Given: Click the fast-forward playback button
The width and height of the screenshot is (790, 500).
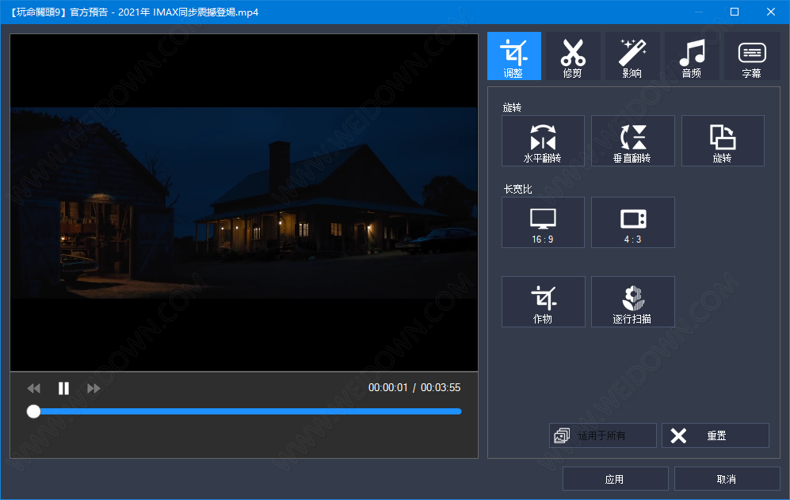Looking at the screenshot, I should tap(94, 388).
